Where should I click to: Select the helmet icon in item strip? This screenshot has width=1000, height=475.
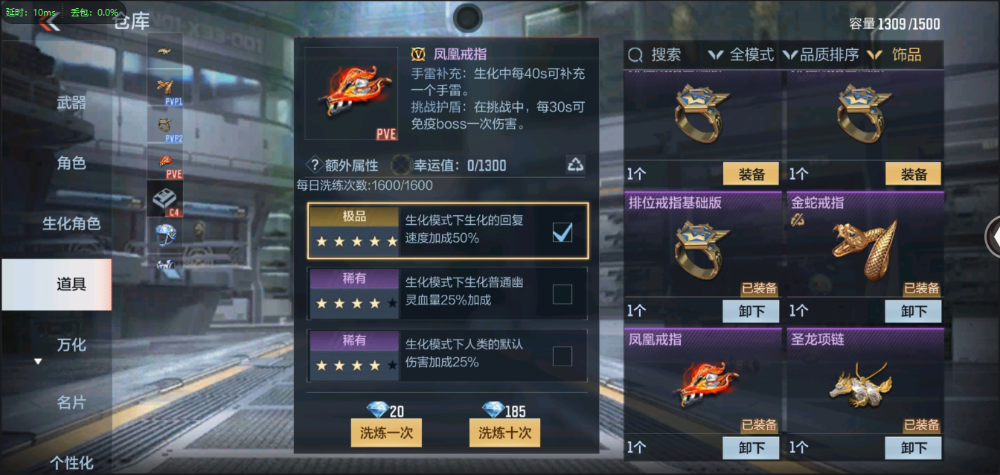[165, 235]
